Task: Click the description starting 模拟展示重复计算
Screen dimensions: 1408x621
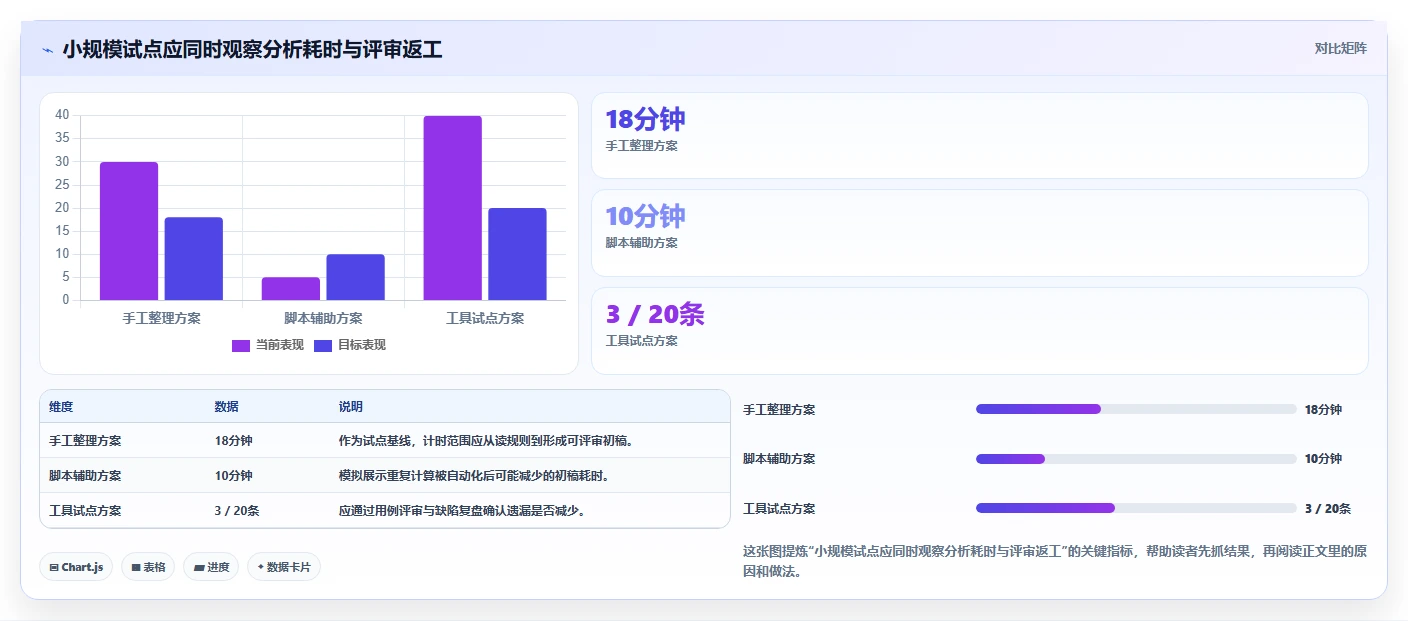Action: pos(474,476)
